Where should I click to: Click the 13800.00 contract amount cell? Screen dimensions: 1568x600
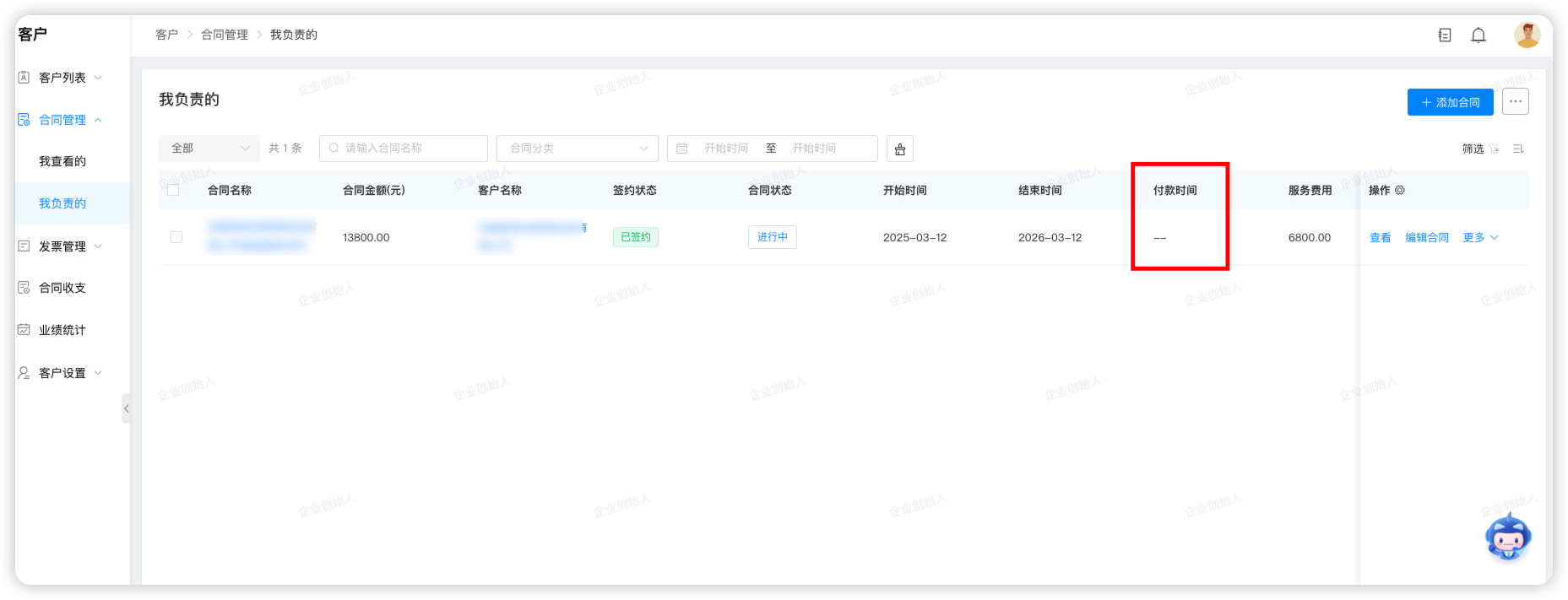[366, 237]
